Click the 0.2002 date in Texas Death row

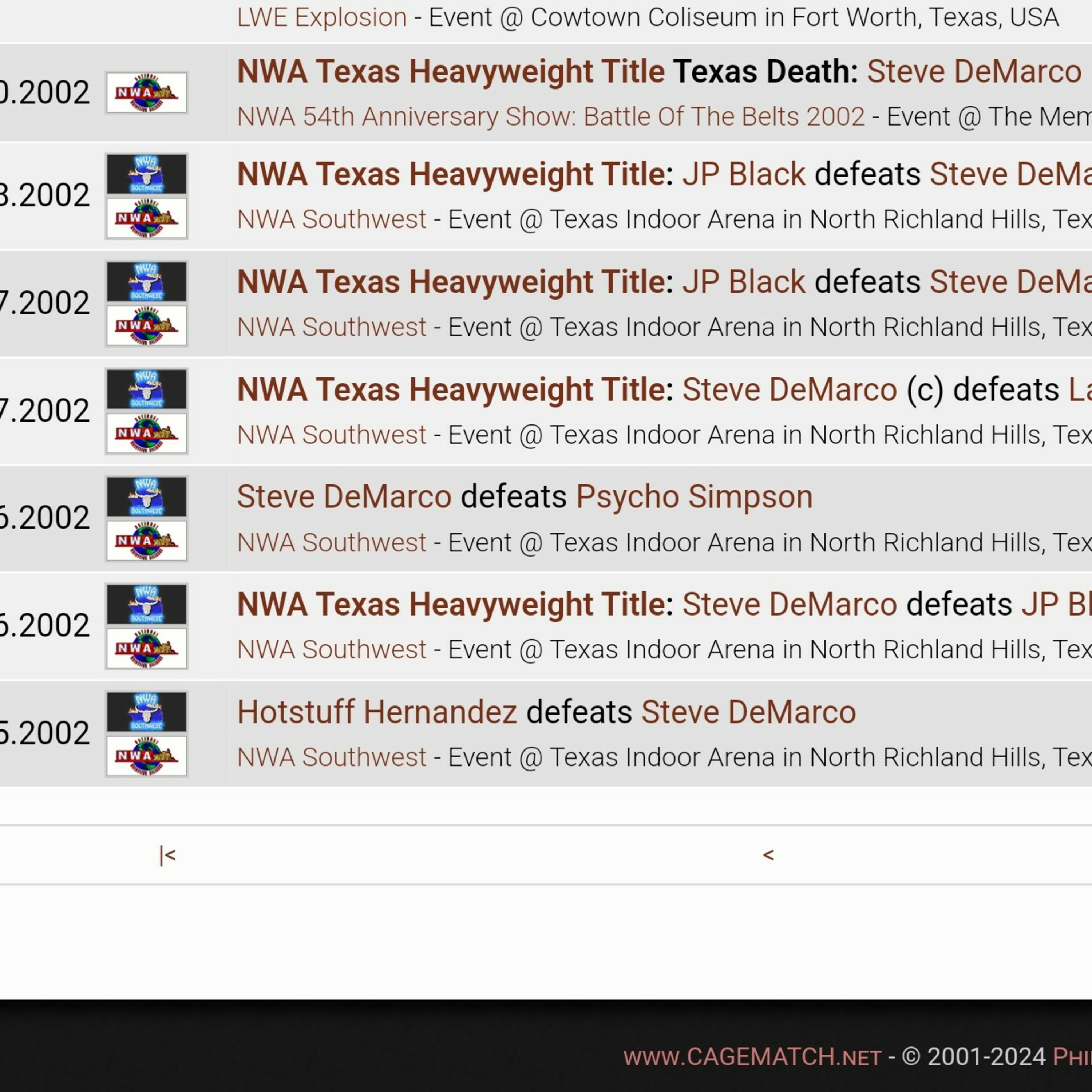pyautogui.click(x=45, y=92)
